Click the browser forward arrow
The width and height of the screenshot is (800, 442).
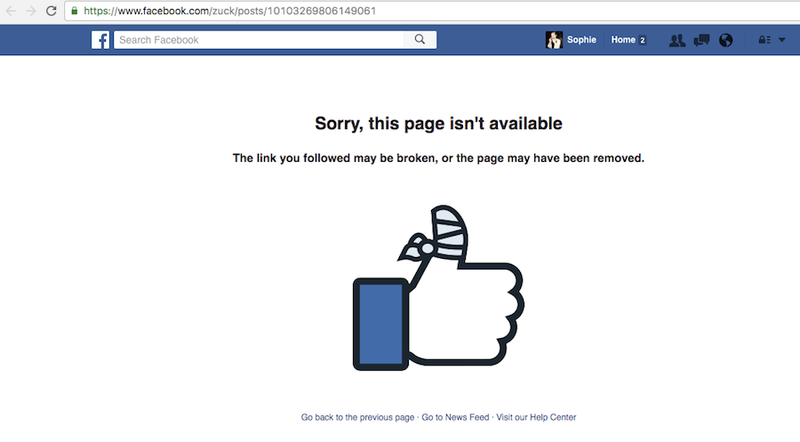(x=31, y=11)
